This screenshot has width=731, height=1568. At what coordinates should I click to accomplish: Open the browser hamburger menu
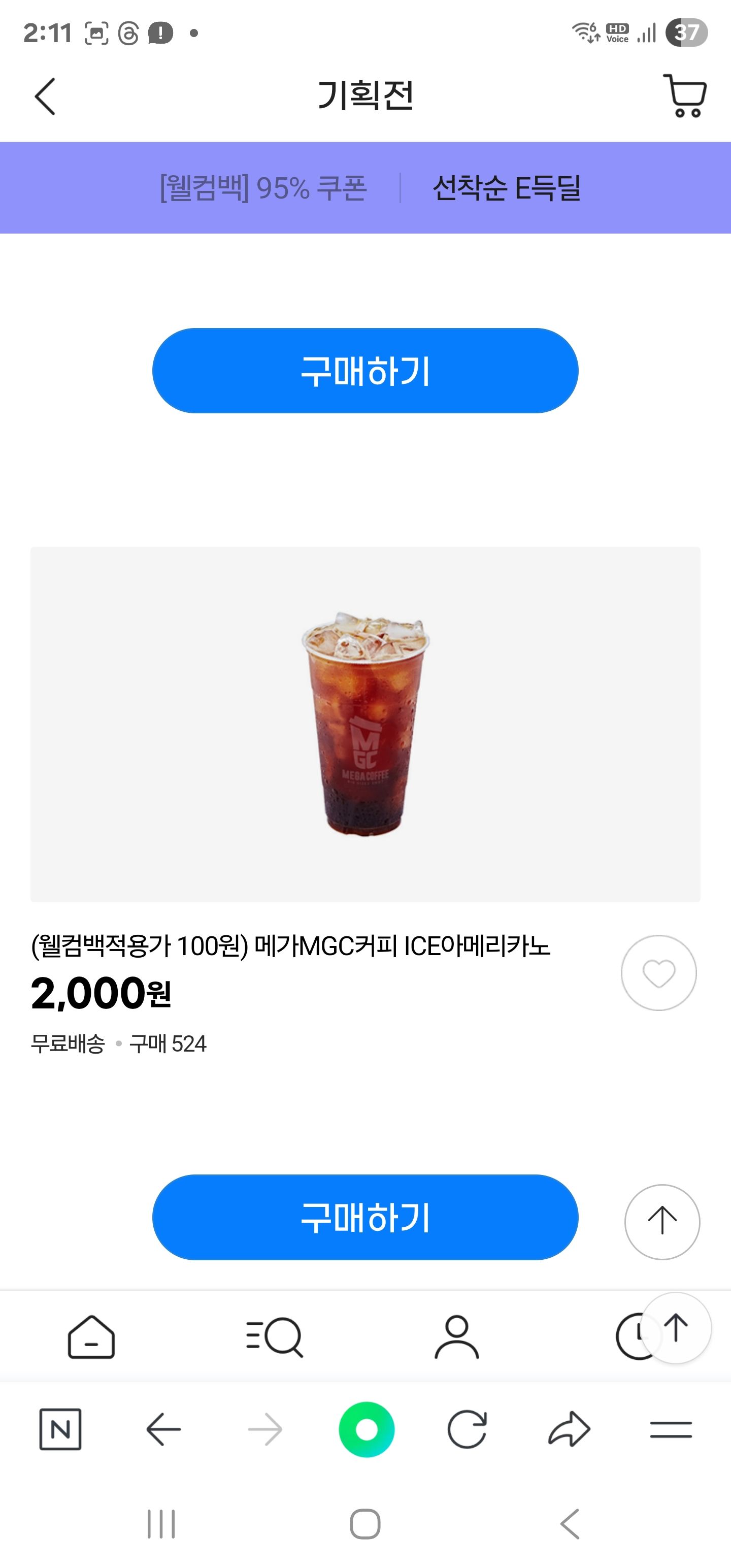[x=671, y=1429]
